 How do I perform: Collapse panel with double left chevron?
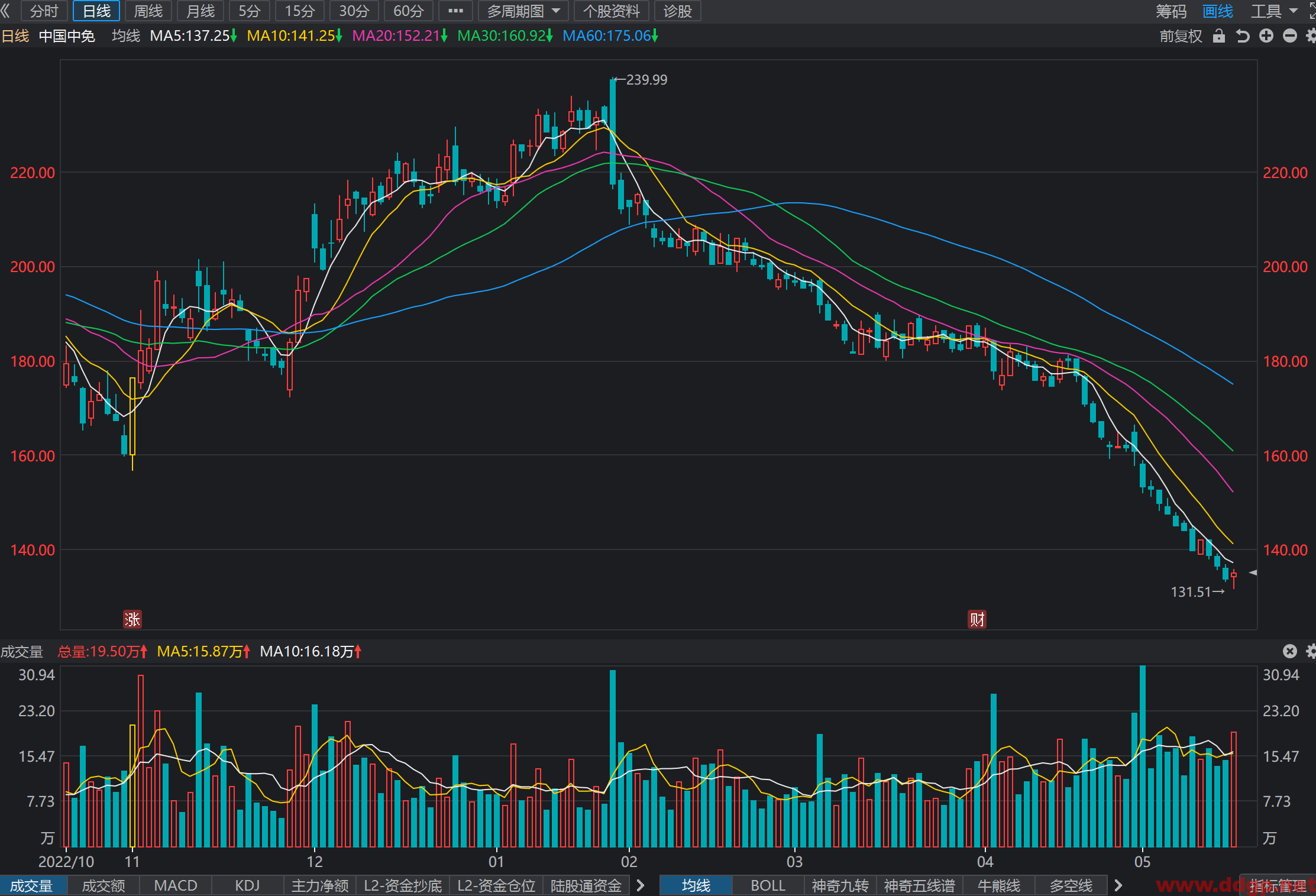tap(6, 11)
